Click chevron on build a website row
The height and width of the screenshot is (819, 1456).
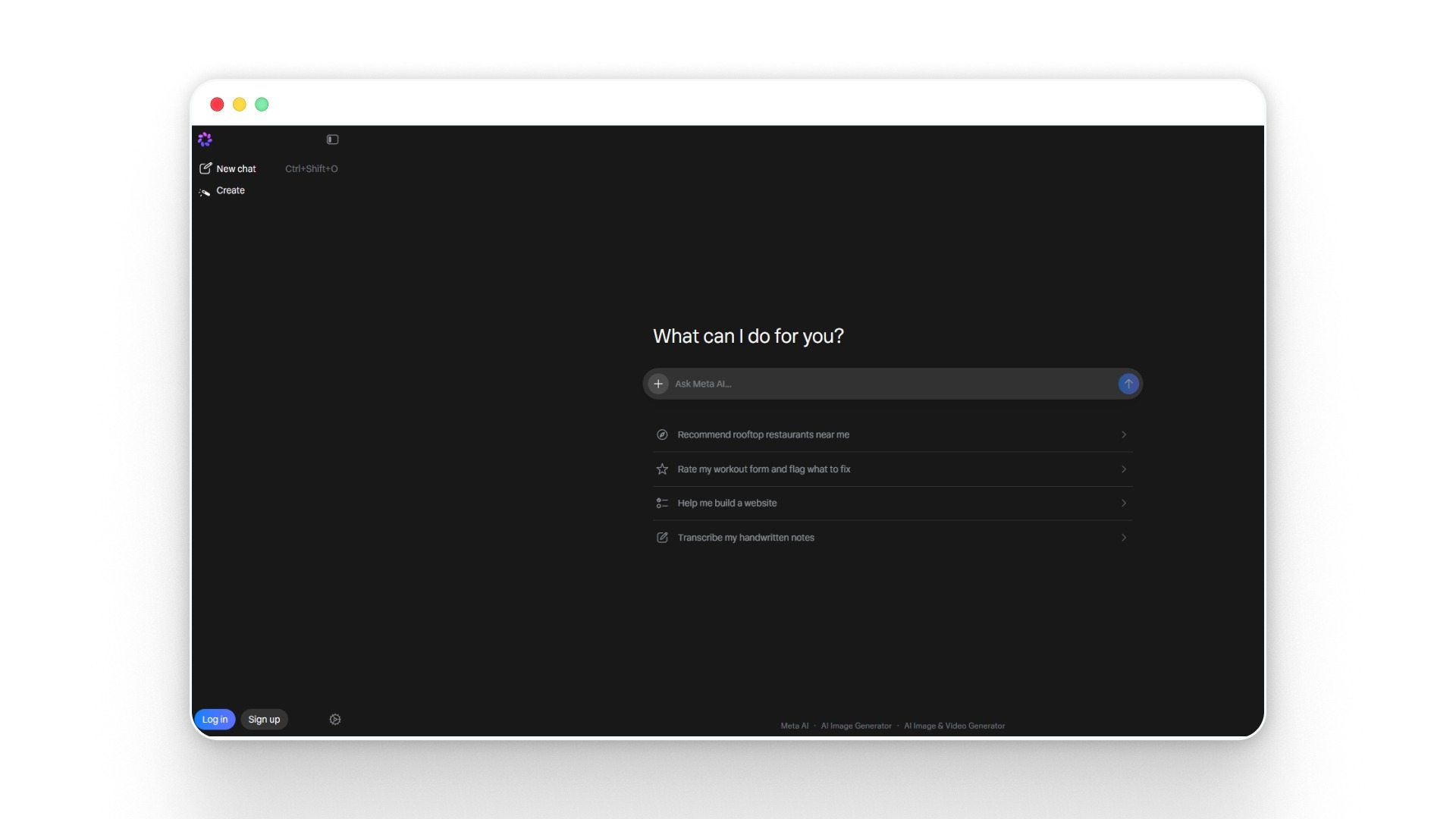click(1124, 504)
